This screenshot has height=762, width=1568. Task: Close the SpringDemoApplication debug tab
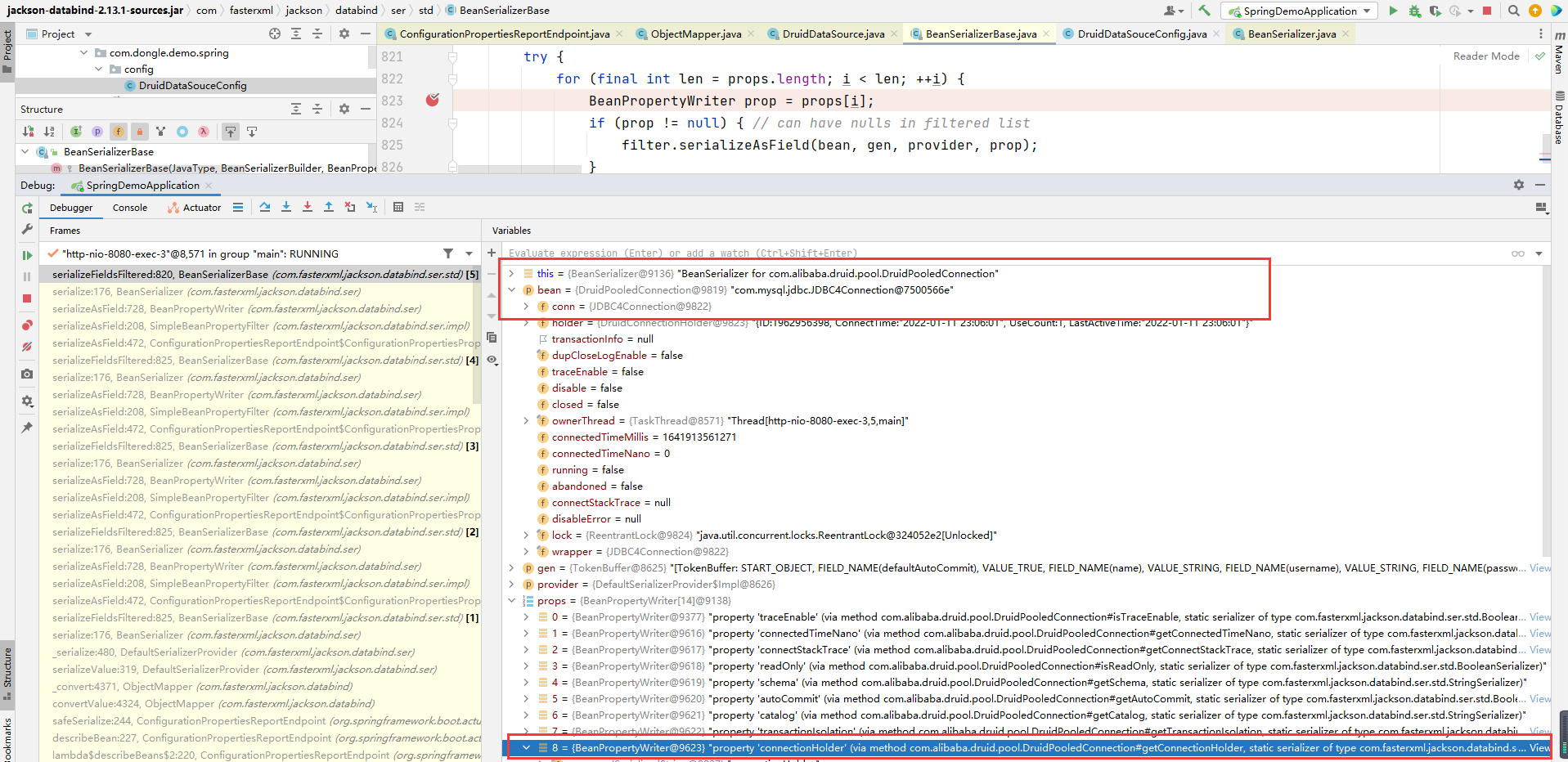(209, 186)
